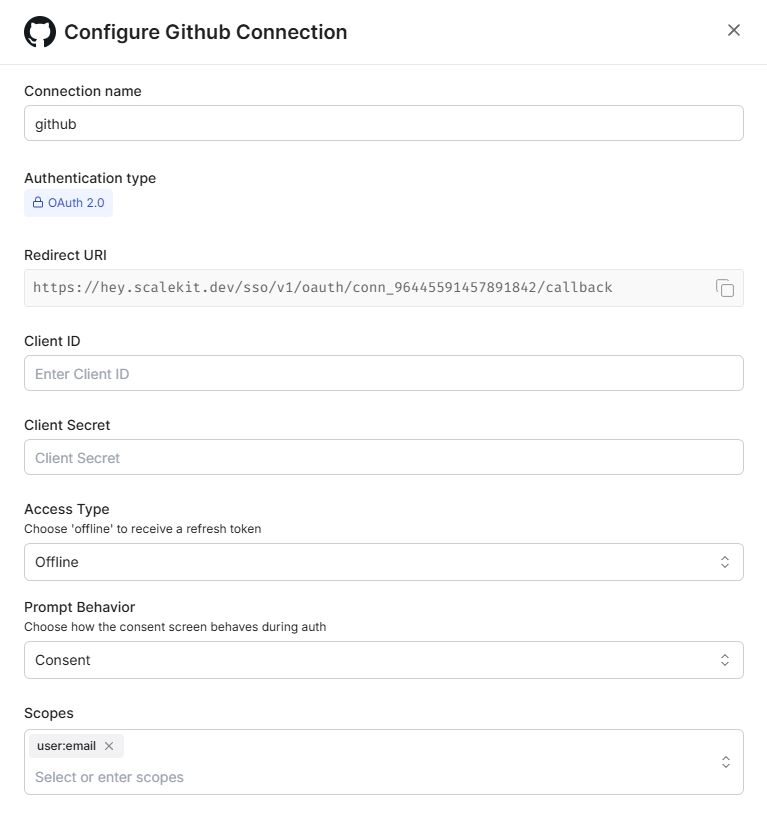Click the GitHub logo icon in header

[x=40, y=31]
